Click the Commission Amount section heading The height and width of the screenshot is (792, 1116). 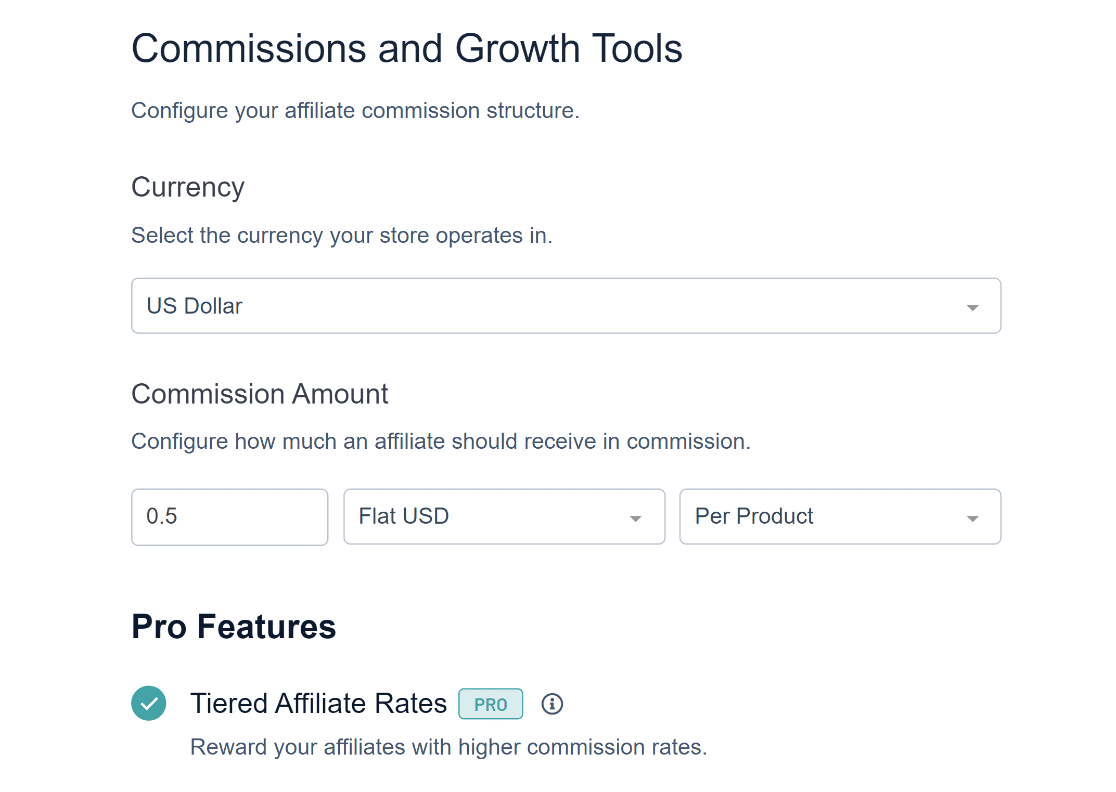pyautogui.click(x=260, y=394)
